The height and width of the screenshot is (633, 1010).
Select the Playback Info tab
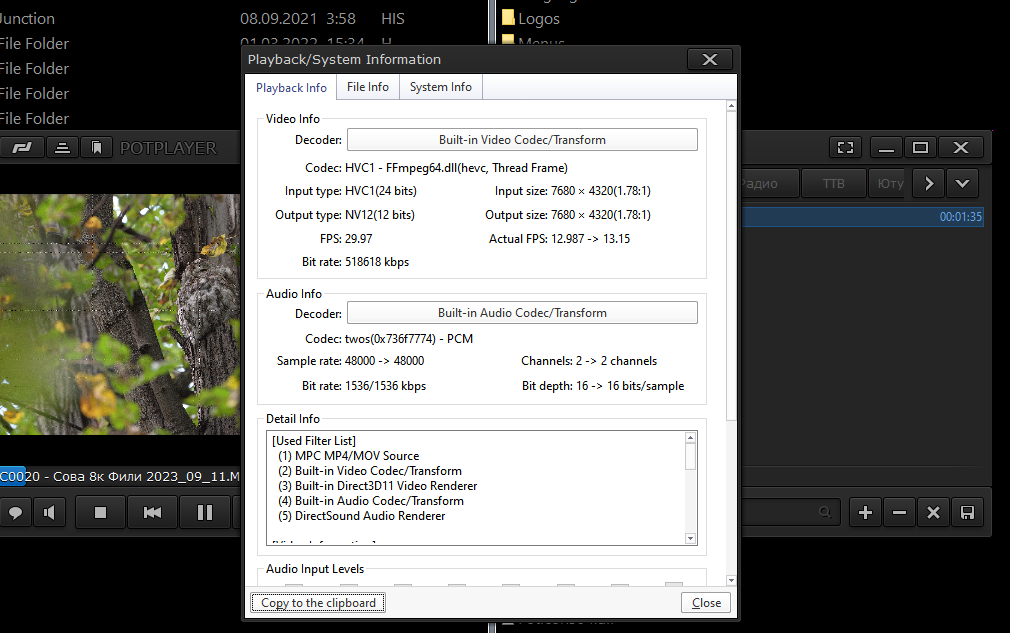[291, 88]
